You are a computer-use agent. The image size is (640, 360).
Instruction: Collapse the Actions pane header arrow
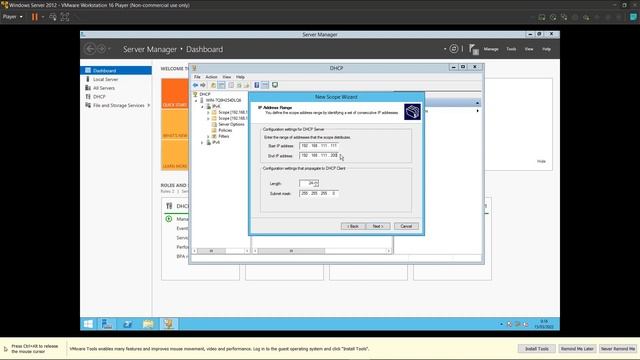tap(477, 103)
